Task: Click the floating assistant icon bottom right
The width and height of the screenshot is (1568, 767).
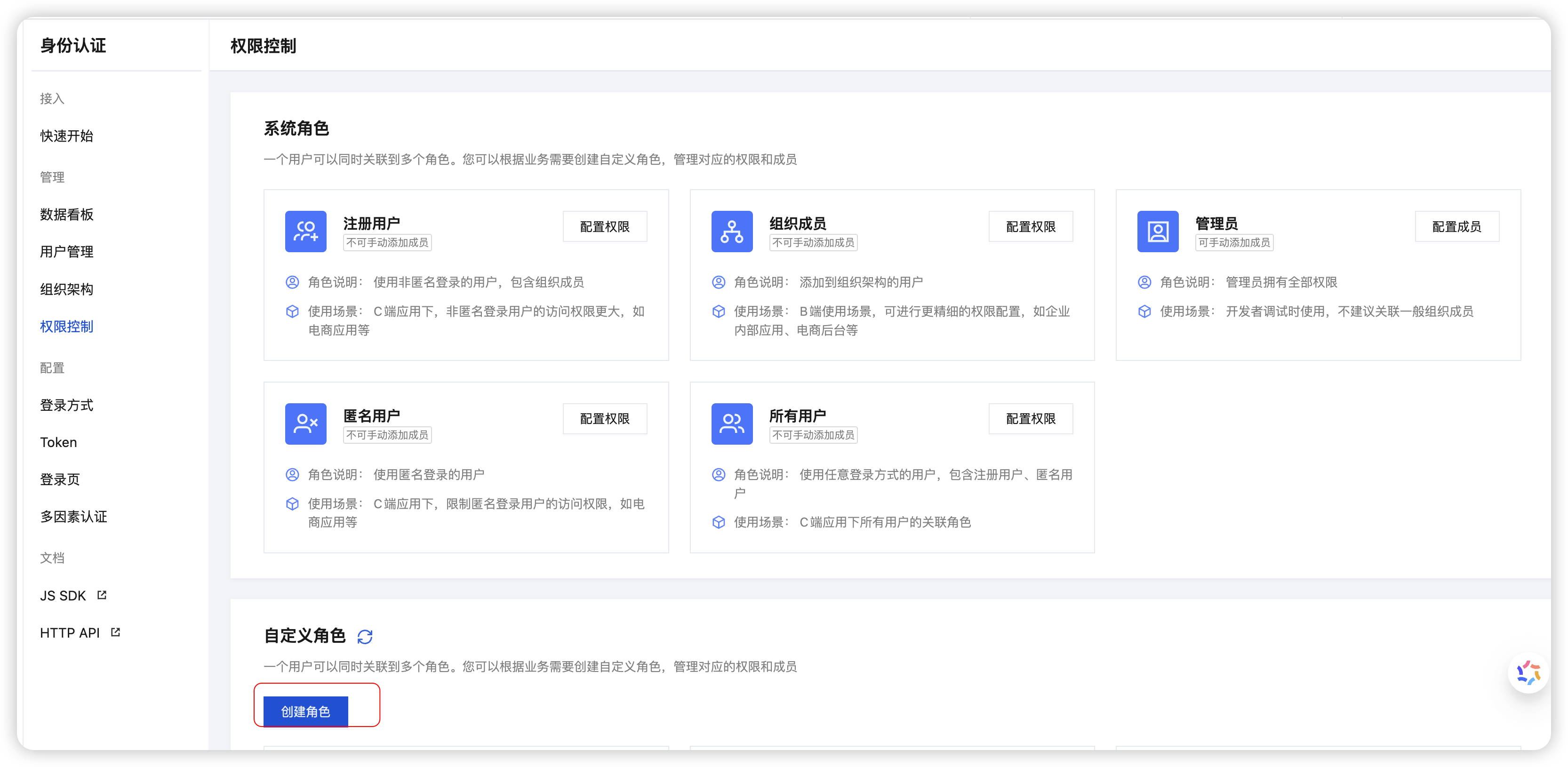Action: coord(1528,672)
